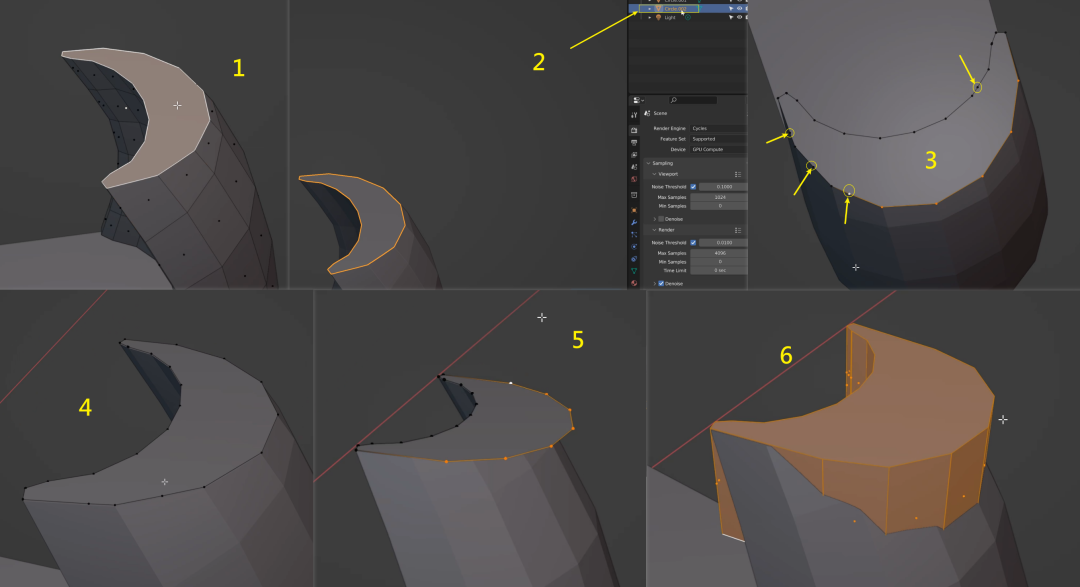This screenshot has width=1080, height=587.
Task: Open the Physics properties tab
Action: [x=634, y=247]
